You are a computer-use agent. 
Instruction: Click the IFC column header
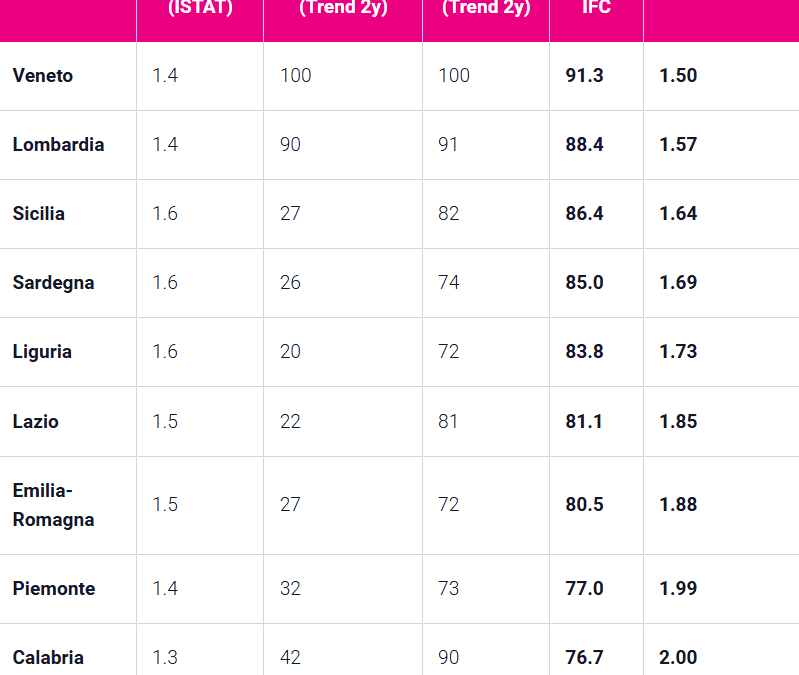tap(596, 8)
